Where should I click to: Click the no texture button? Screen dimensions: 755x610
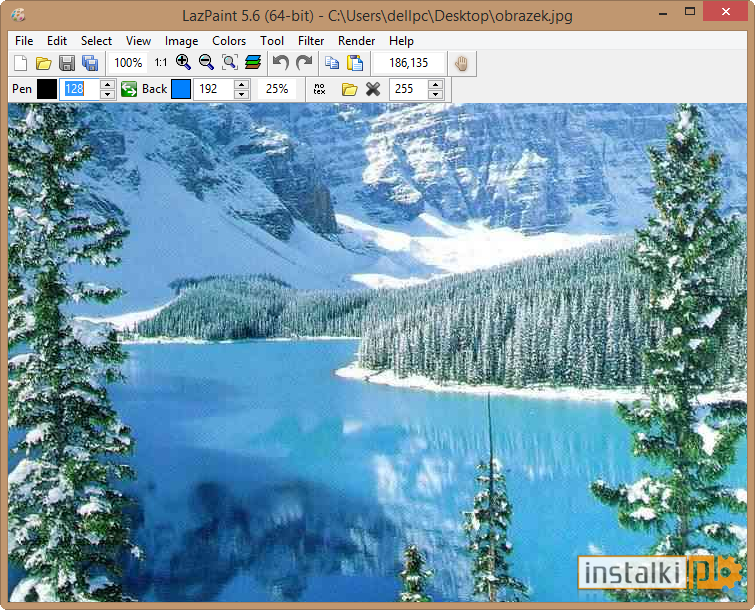pyautogui.click(x=319, y=89)
